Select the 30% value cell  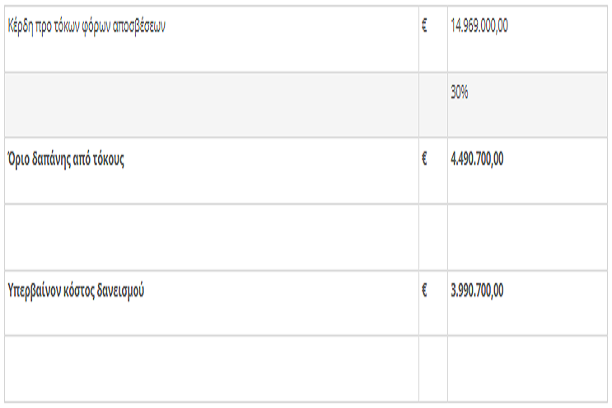pos(527,105)
